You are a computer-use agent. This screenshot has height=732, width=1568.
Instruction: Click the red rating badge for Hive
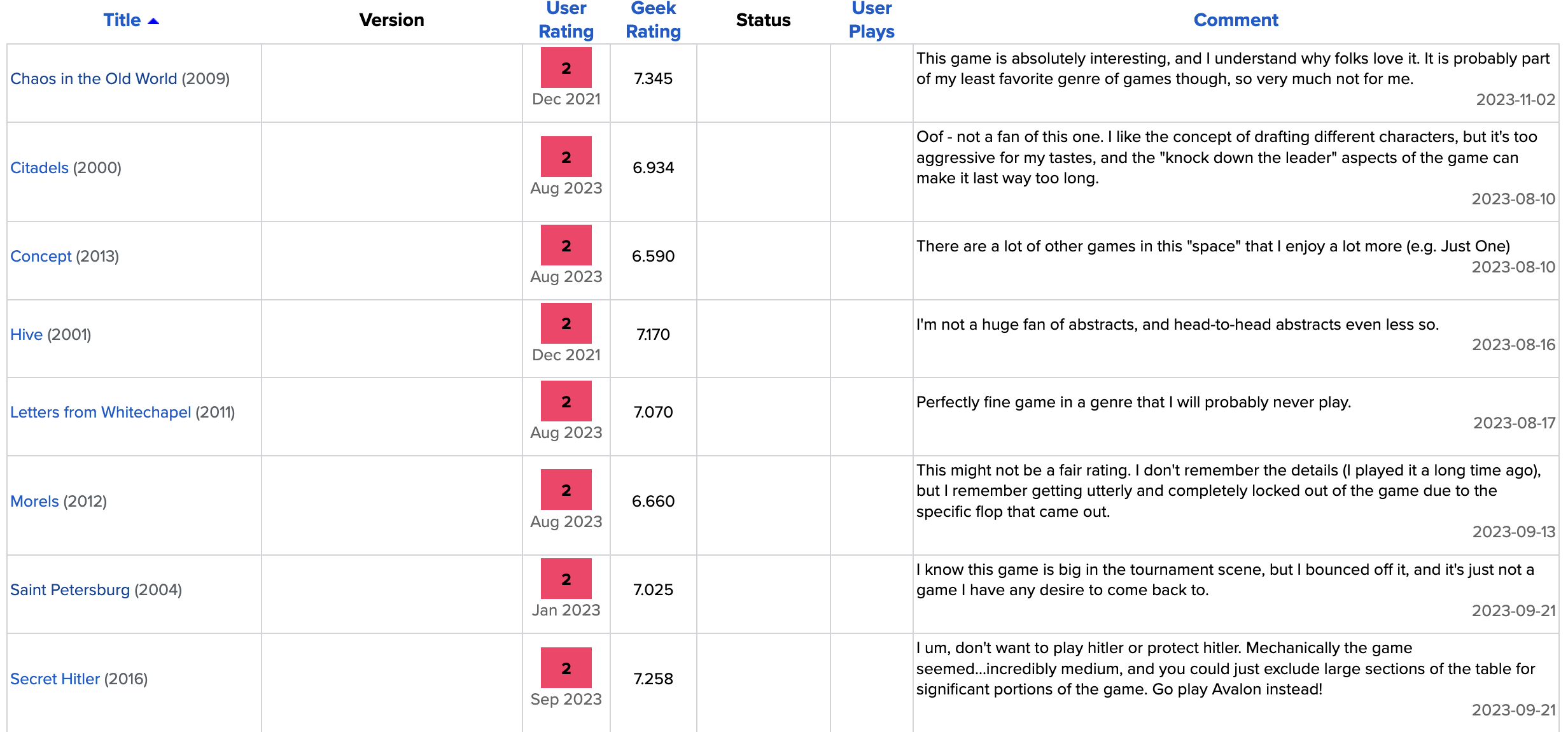pos(566,323)
